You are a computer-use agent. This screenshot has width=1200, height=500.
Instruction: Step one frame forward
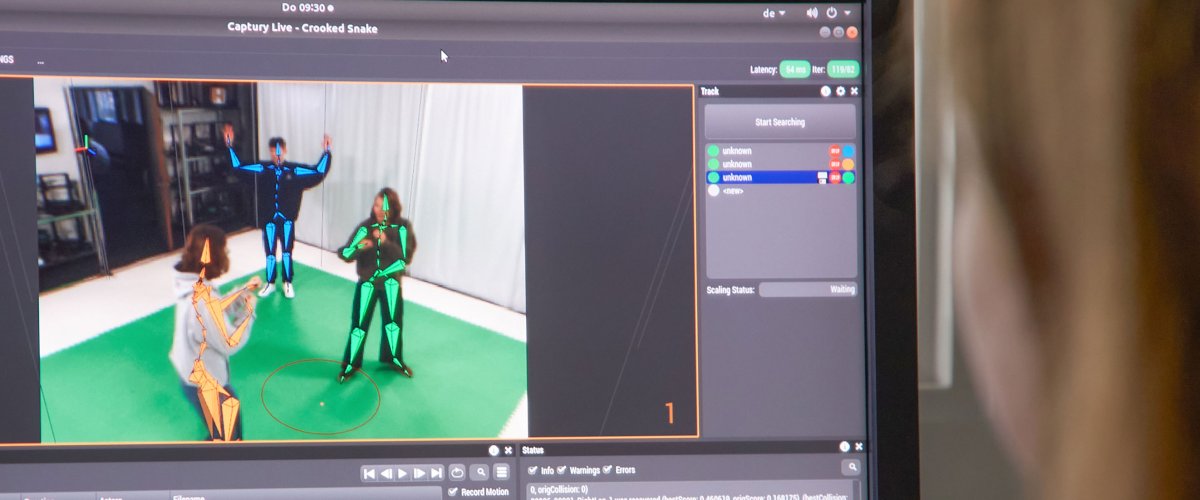click(420, 473)
